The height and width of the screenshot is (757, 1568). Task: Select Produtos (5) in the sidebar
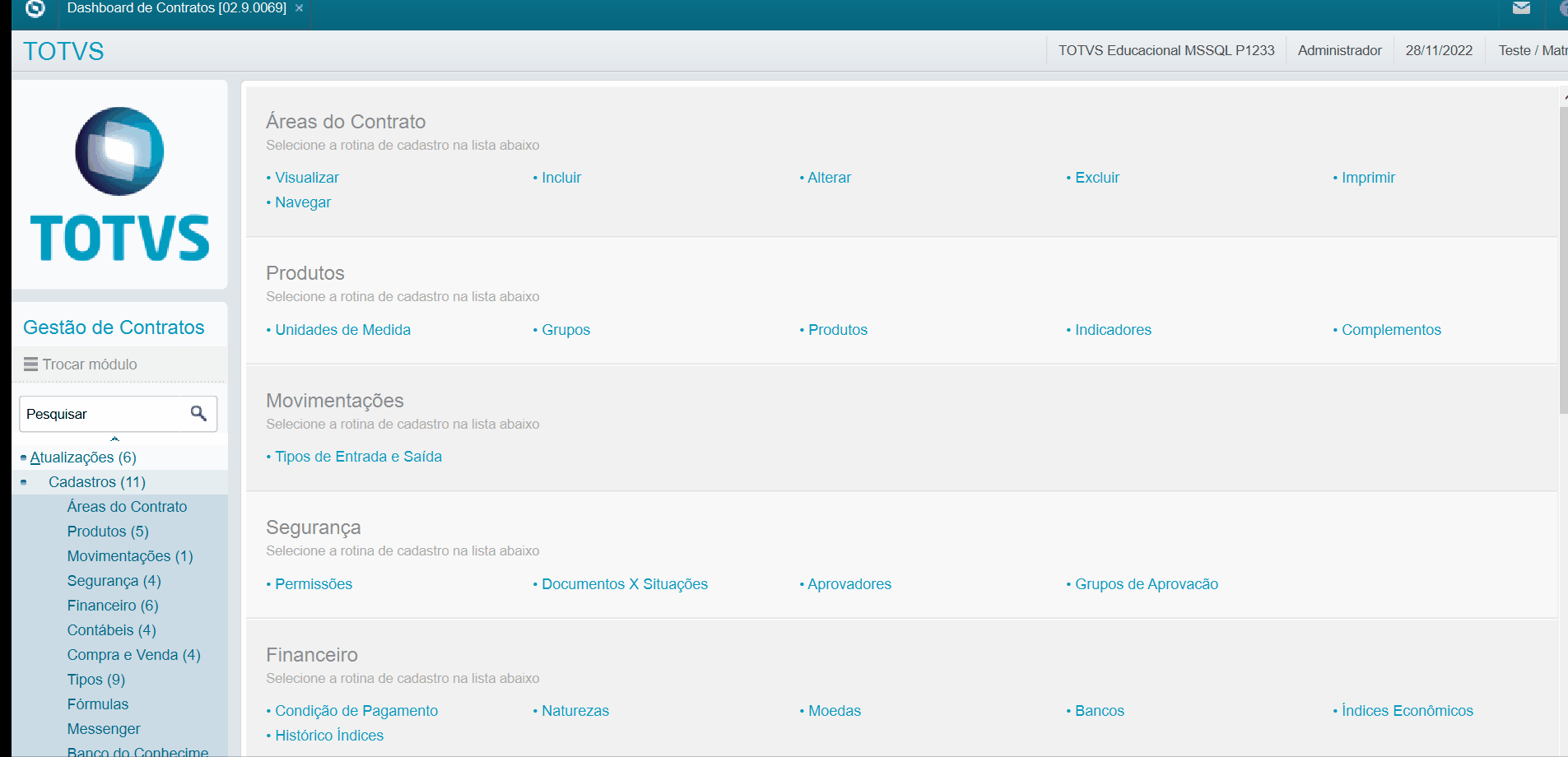tap(108, 532)
